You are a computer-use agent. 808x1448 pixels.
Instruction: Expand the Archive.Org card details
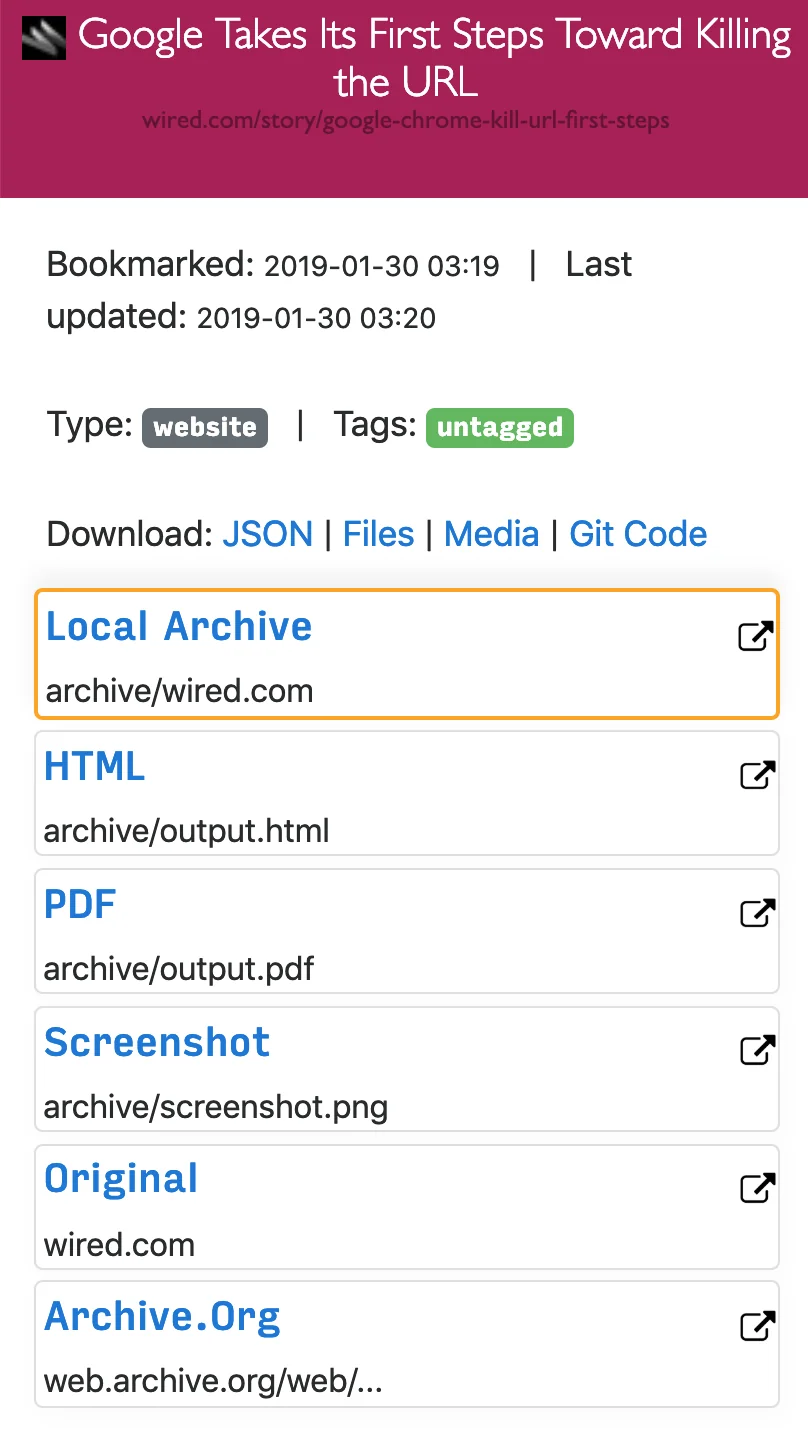click(162, 1316)
